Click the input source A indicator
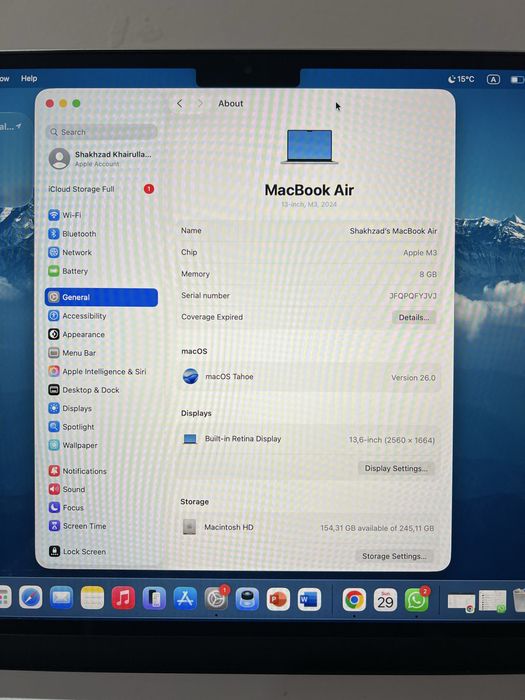This screenshot has height=700, width=525. click(x=493, y=79)
